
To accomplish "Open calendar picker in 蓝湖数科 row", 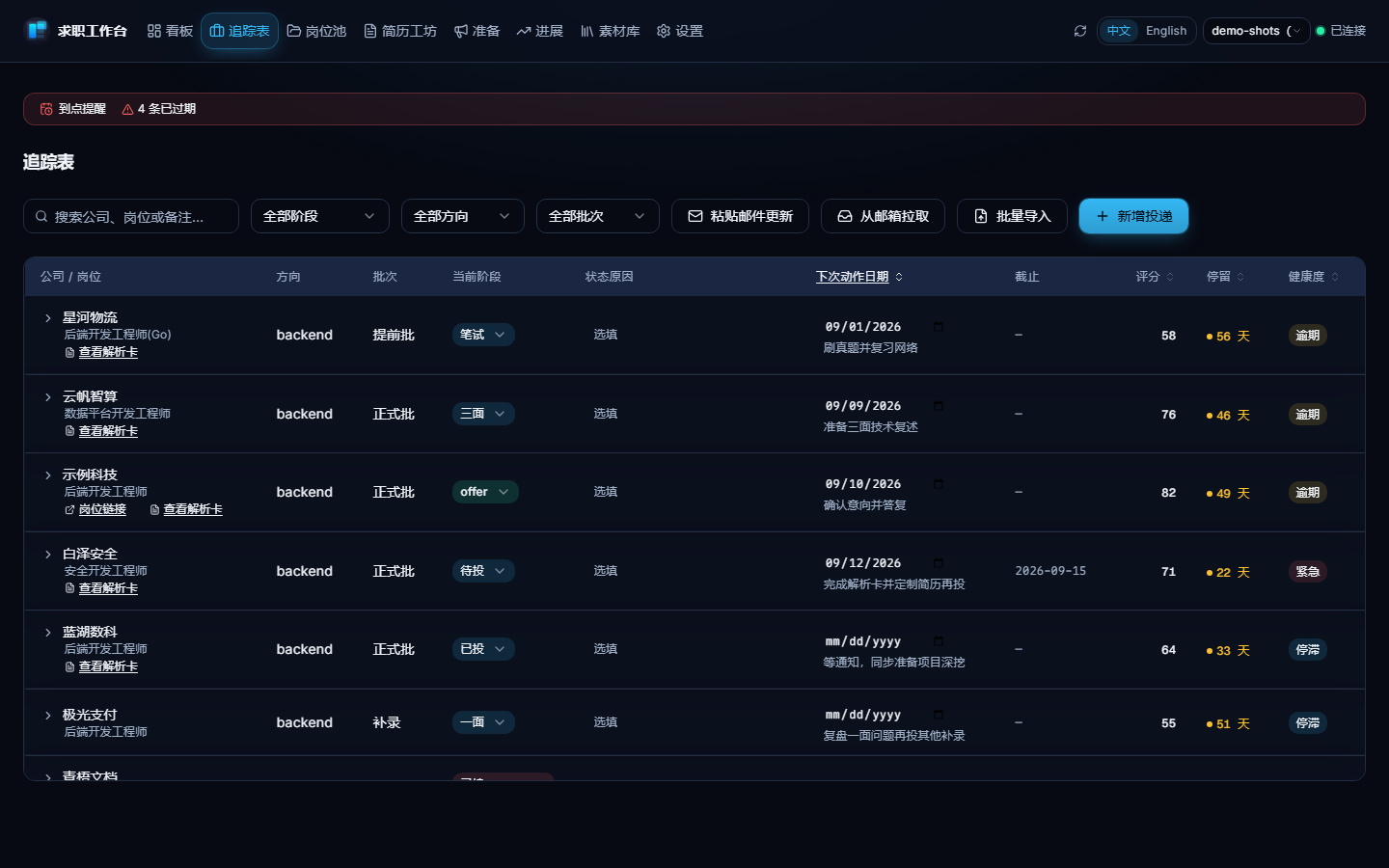I will tap(939, 641).
